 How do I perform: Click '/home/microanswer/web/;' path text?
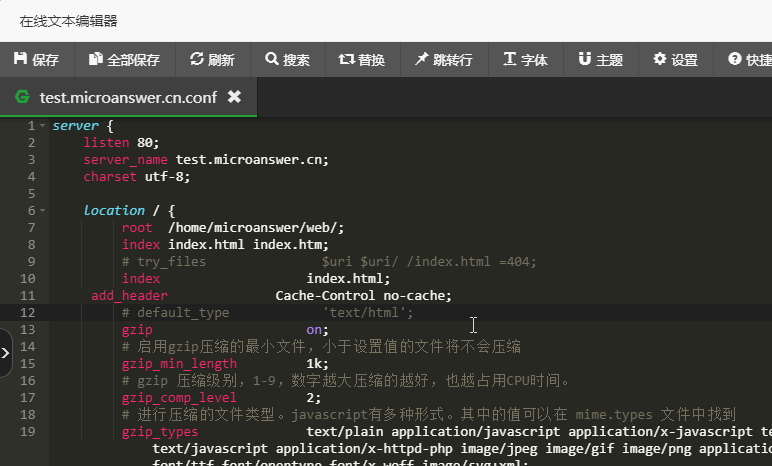click(x=256, y=228)
